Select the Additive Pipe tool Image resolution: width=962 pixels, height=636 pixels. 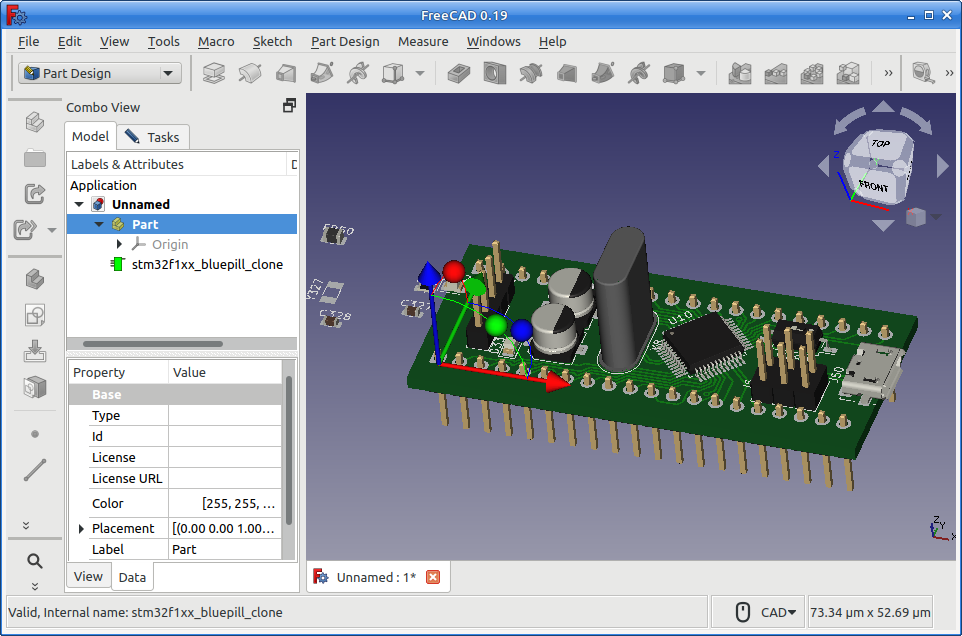[322, 74]
